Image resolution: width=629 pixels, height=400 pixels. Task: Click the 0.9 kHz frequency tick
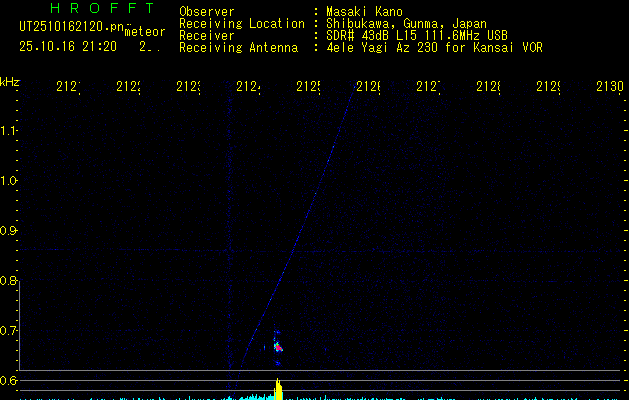(10, 231)
